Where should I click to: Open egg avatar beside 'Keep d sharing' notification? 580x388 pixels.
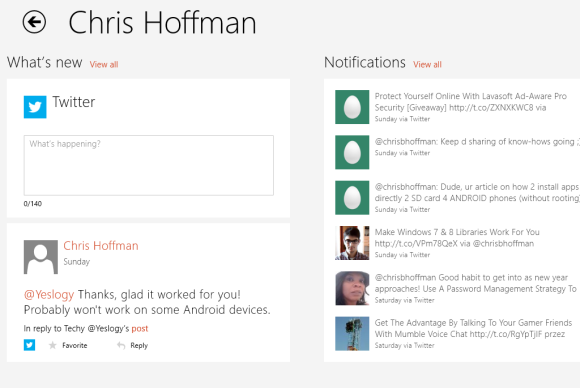pyautogui.click(x=352, y=152)
